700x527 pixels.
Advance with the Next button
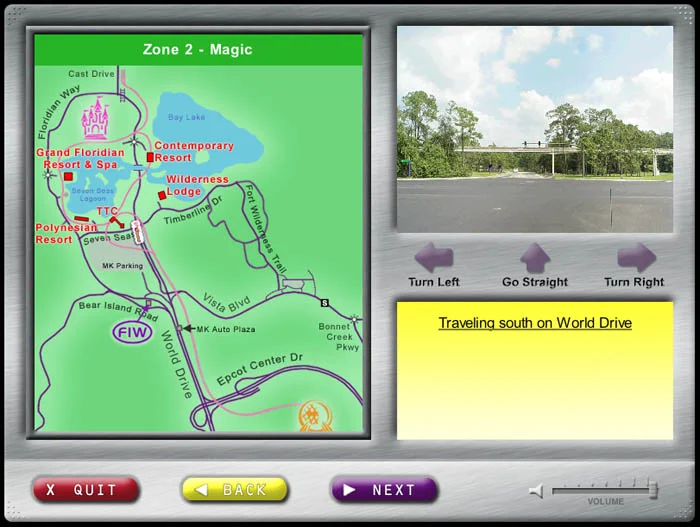(x=384, y=490)
